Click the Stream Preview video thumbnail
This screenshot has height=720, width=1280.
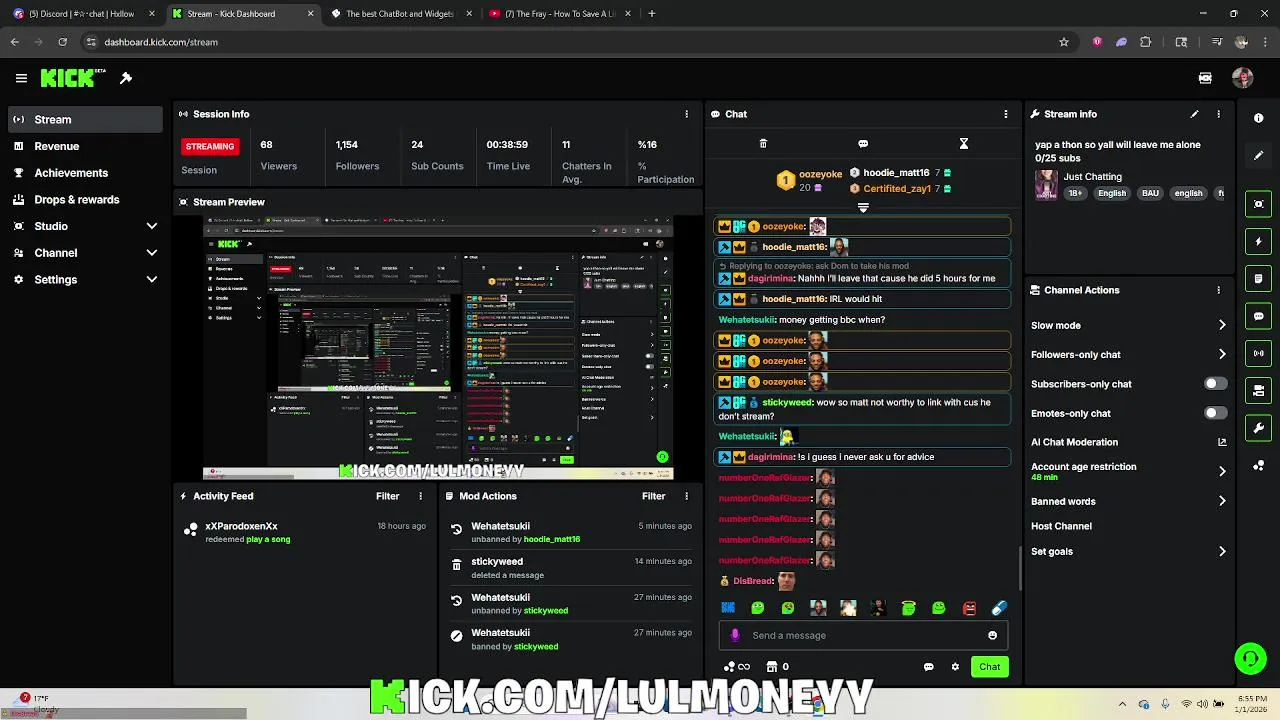point(438,348)
